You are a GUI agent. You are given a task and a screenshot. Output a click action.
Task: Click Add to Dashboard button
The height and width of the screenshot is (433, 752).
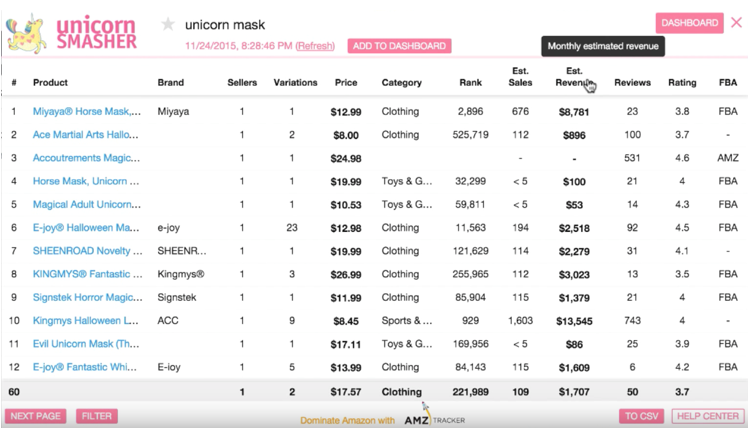399,46
